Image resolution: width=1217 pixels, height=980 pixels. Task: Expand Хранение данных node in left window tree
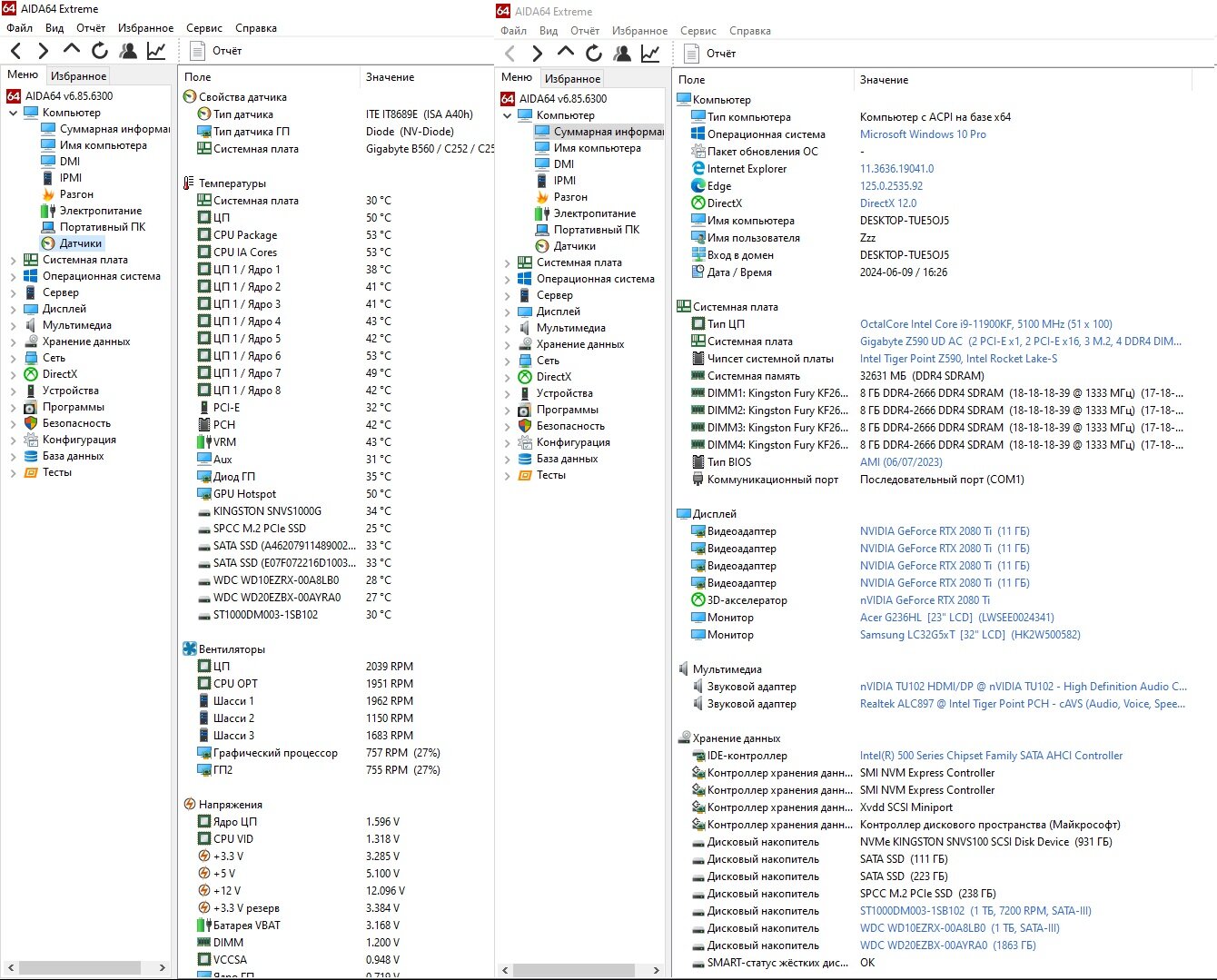click(13, 342)
